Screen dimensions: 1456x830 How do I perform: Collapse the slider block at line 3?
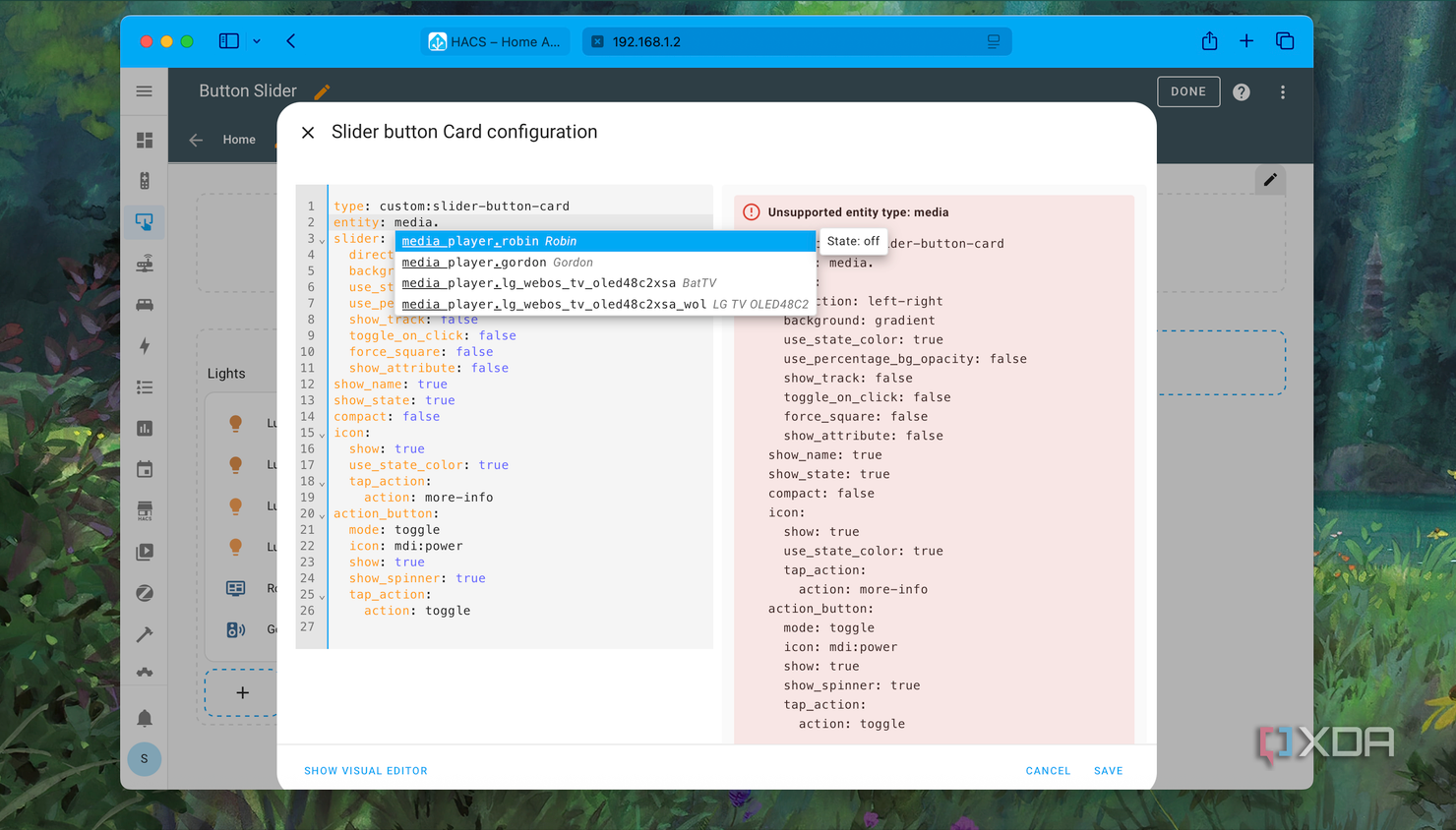(322, 241)
